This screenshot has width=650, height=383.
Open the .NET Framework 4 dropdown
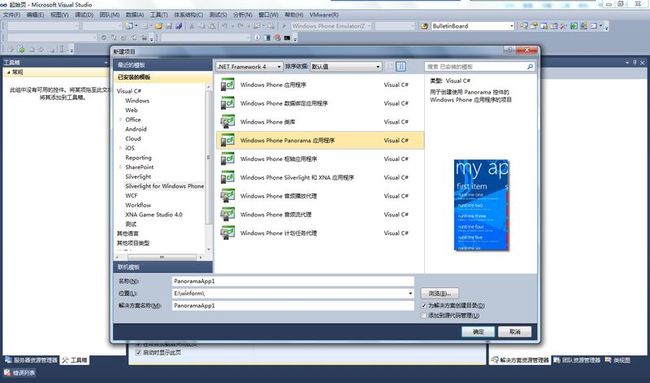249,66
